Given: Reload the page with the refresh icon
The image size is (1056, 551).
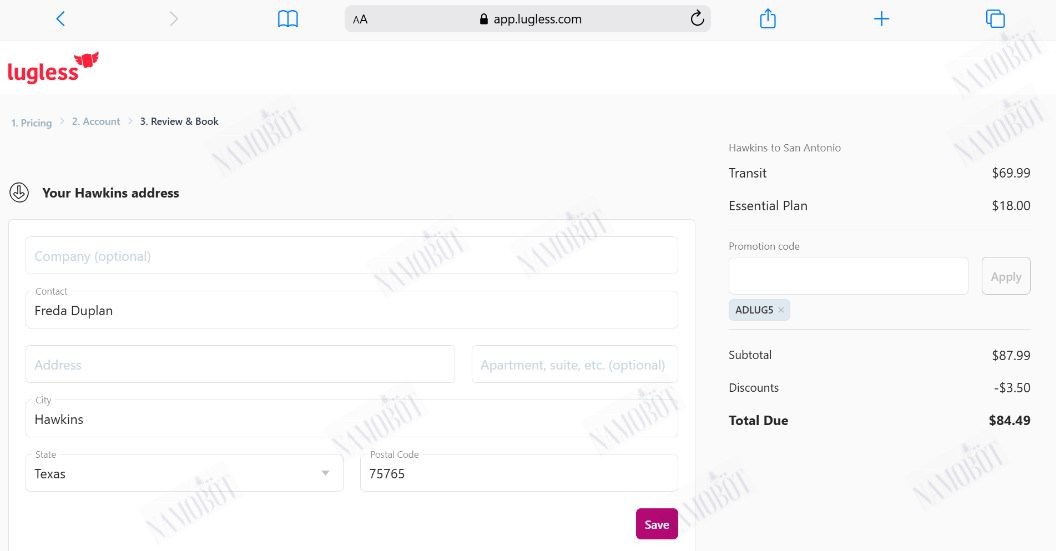Looking at the screenshot, I should [697, 19].
